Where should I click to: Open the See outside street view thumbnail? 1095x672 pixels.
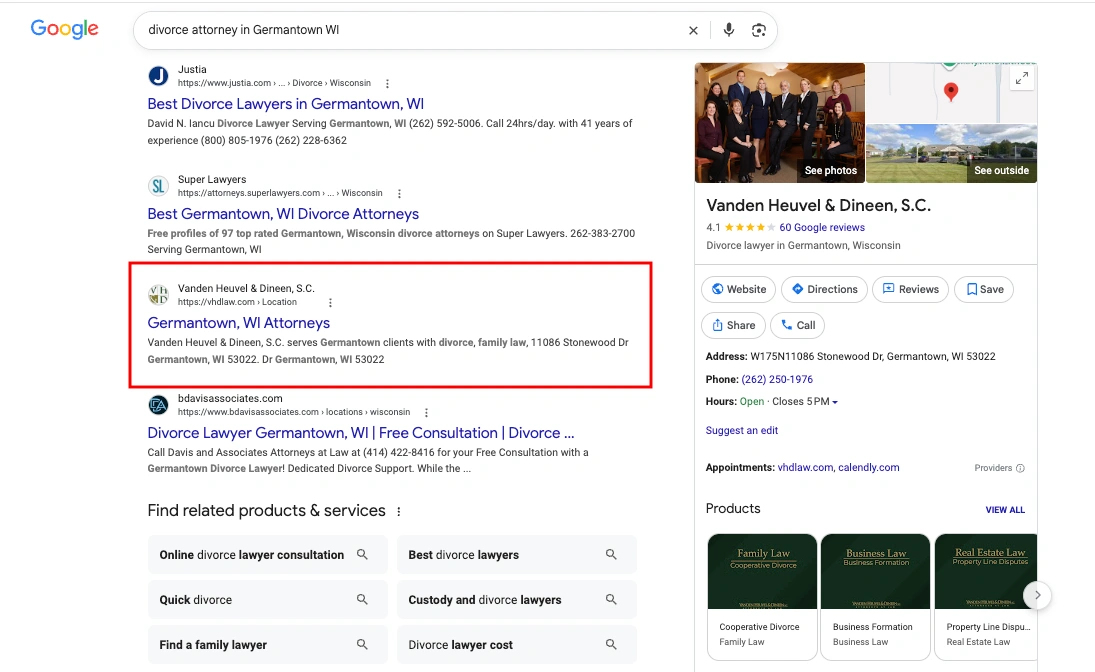click(x=951, y=154)
